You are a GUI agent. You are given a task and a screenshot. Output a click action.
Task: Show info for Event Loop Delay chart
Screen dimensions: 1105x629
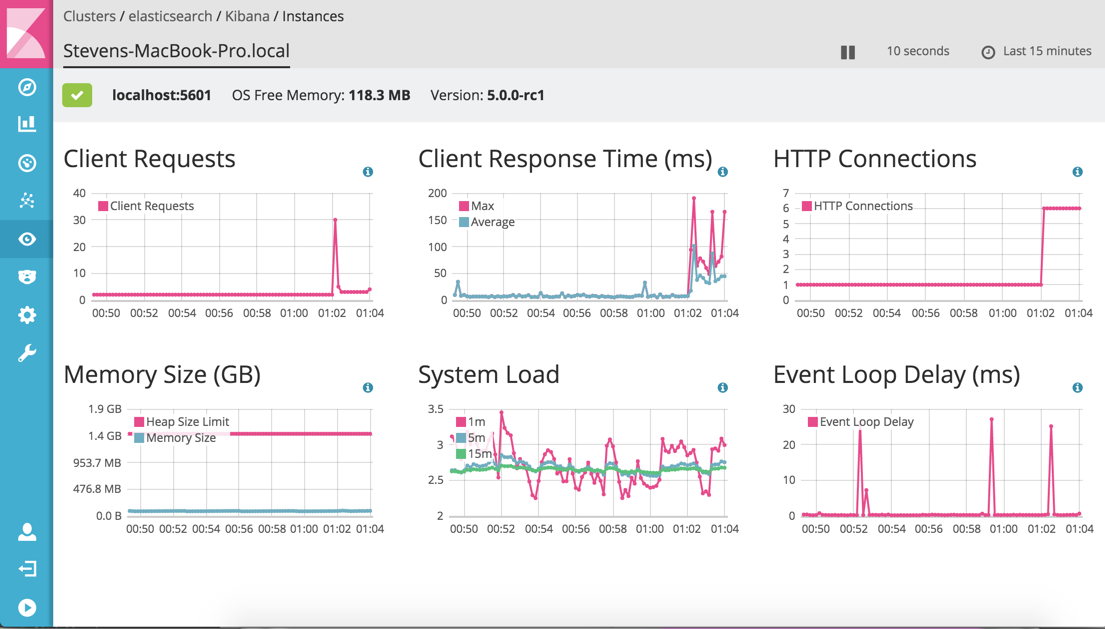1077,388
